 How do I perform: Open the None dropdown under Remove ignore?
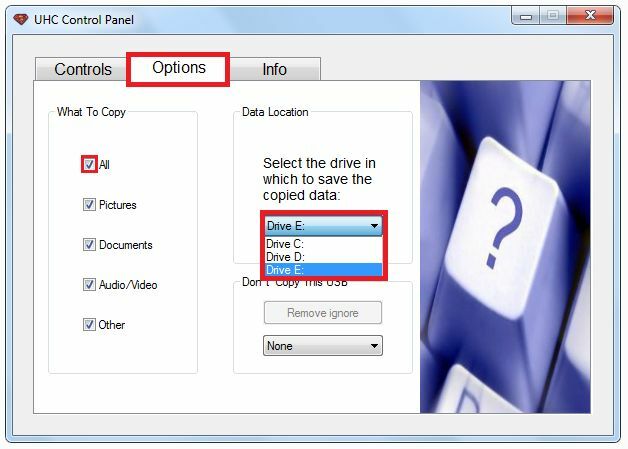pos(323,346)
